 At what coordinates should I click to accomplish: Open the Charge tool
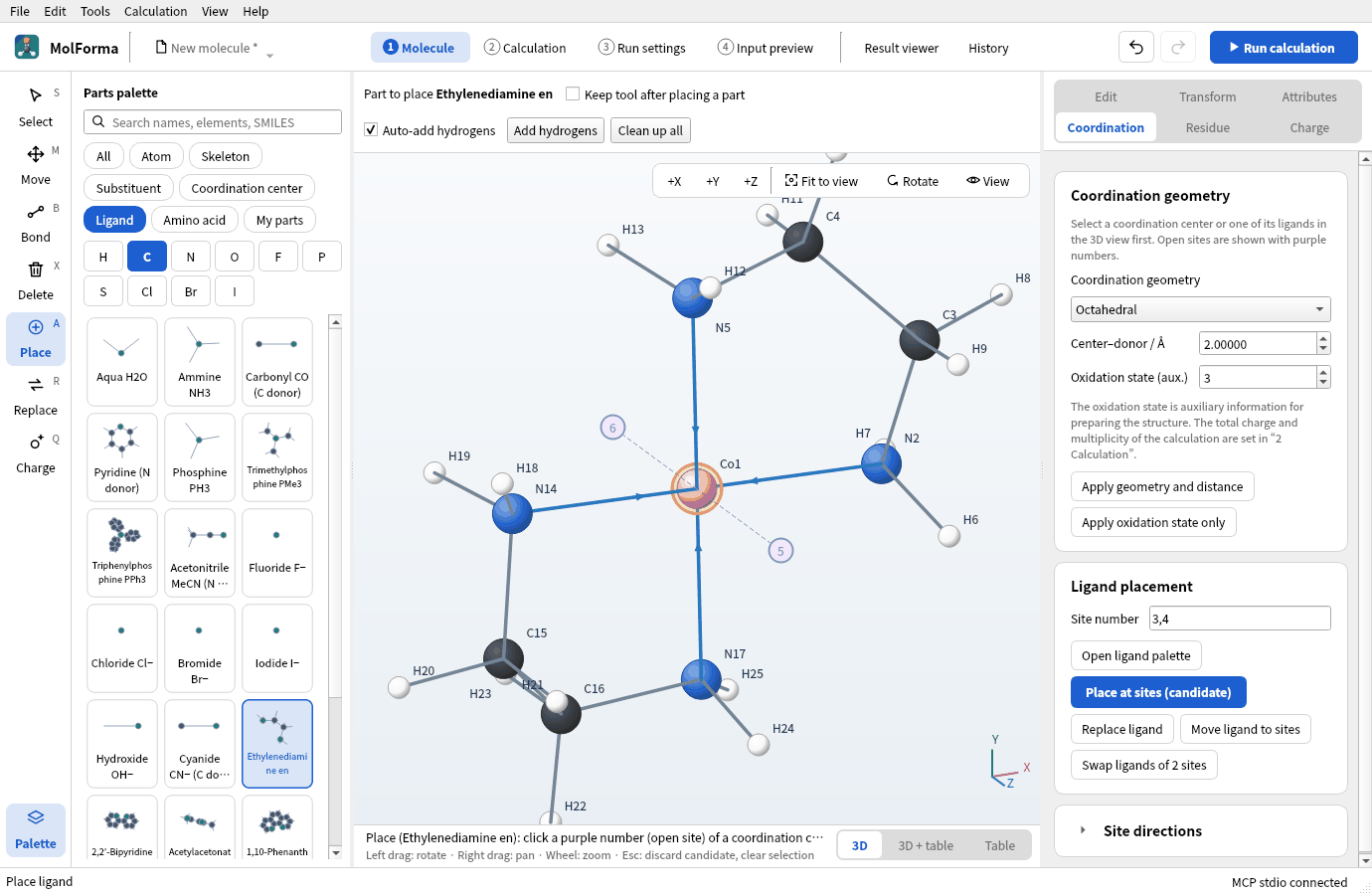click(x=36, y=453)
